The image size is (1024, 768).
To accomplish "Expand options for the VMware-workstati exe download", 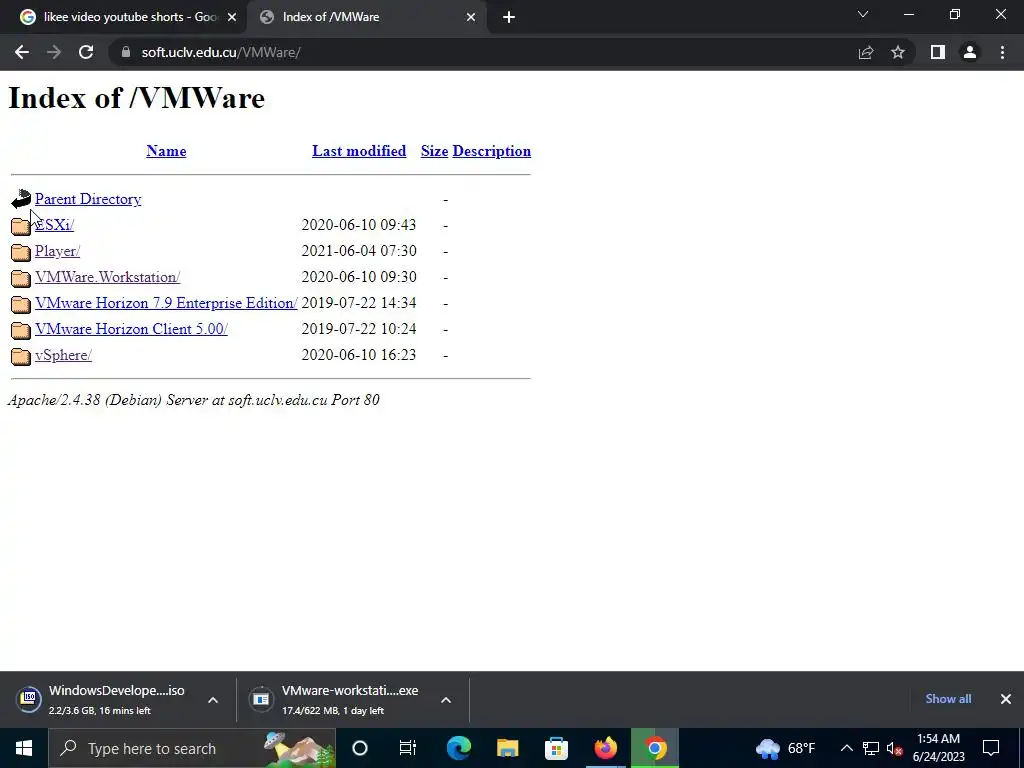I will pyautogui.click(x=446, y=700).
